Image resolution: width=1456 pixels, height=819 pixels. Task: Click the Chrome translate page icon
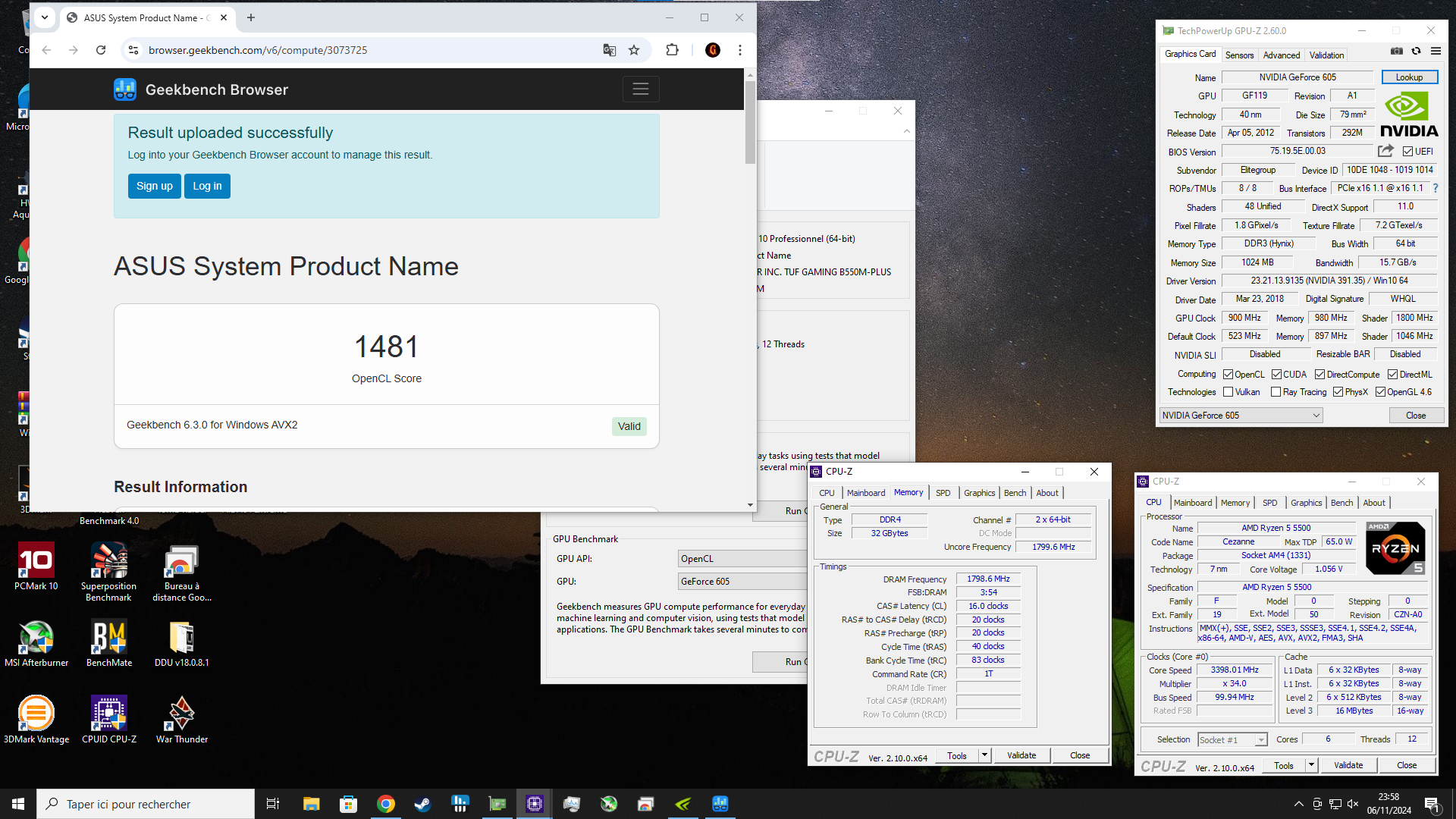609,50
